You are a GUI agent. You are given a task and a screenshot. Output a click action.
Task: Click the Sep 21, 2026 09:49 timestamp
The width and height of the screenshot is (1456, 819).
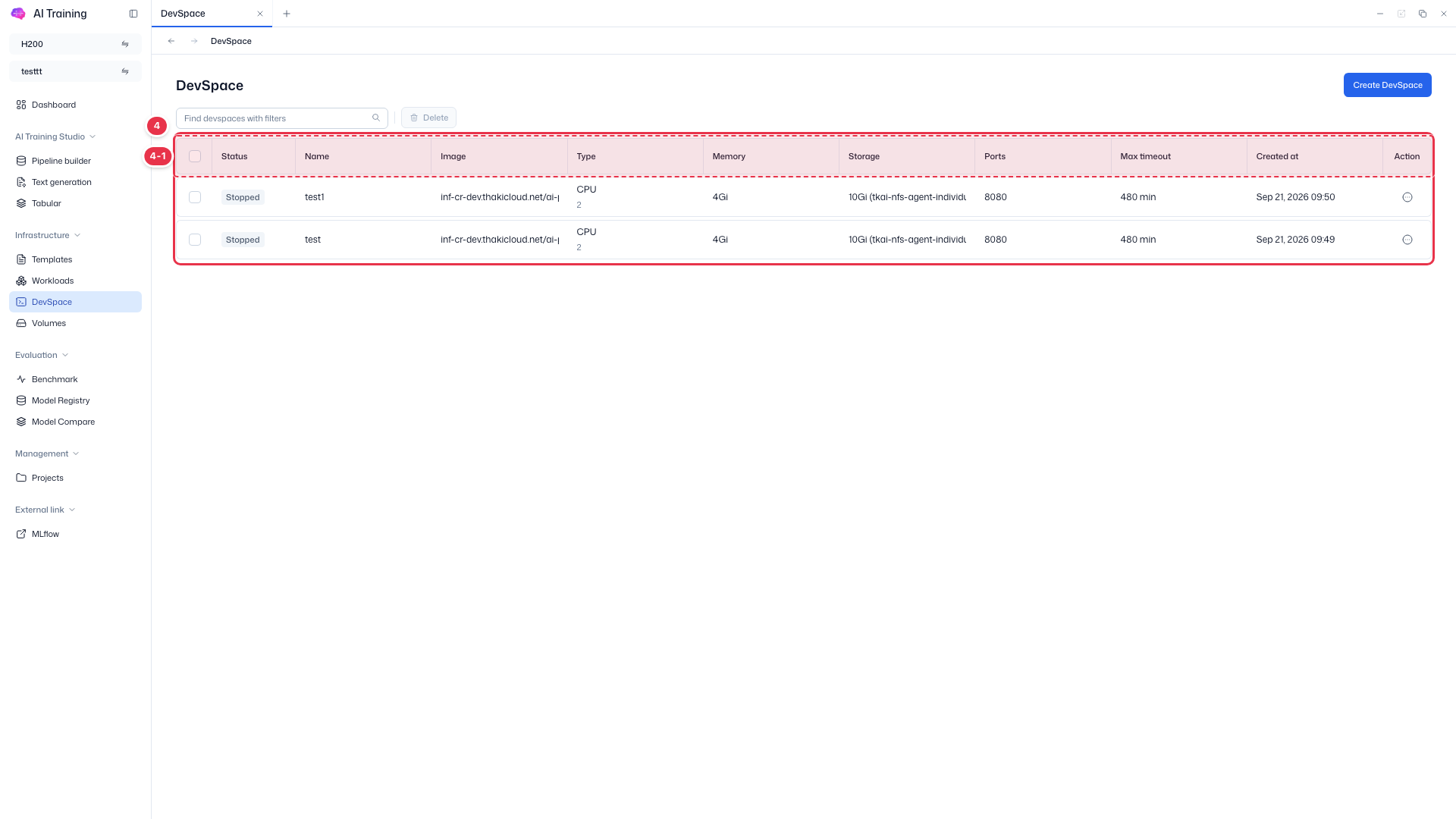[1295, 240]
